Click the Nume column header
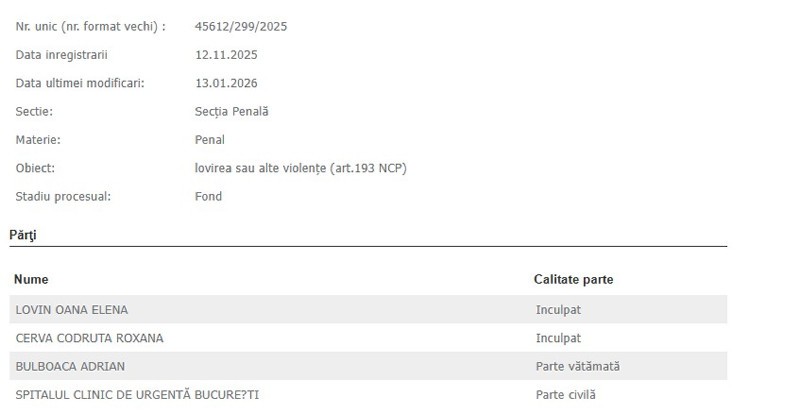 click(31, 280)
